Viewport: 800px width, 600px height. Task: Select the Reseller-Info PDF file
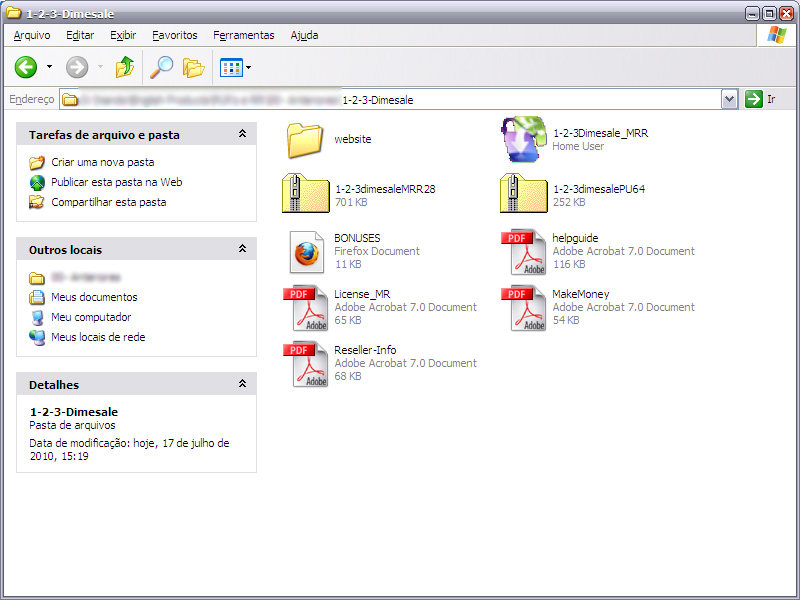[x=308, y=363]
